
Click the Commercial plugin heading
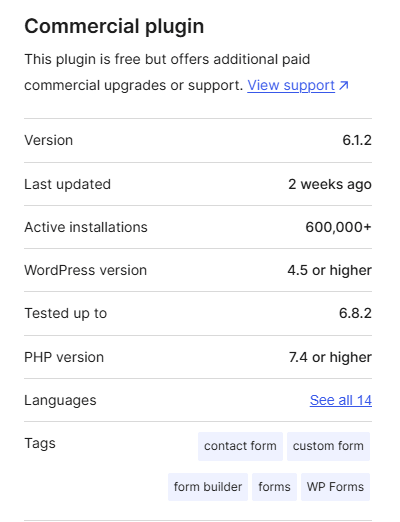click(114, 26)
